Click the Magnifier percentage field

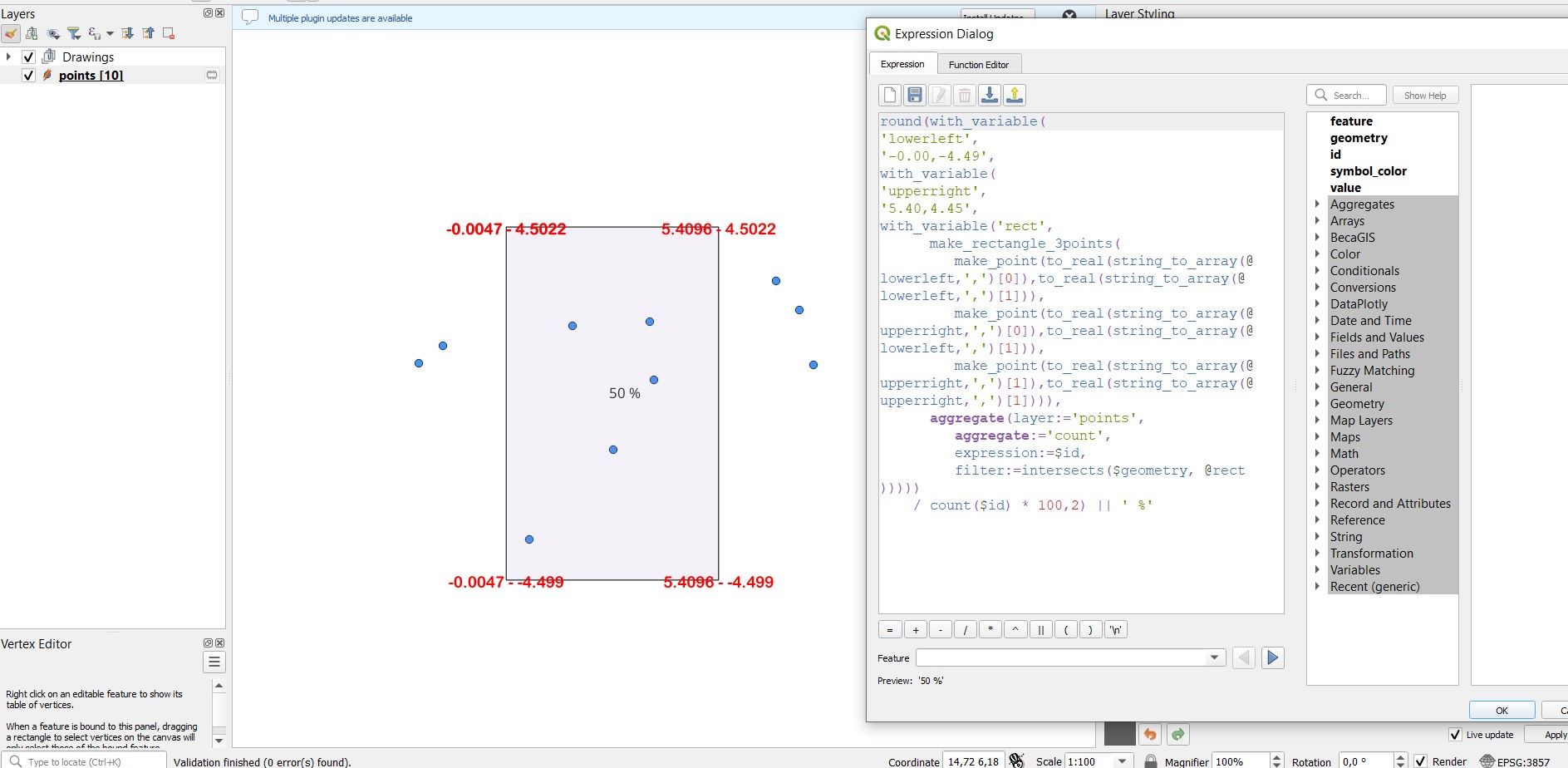pyautogui.click(x=1241, y=761)
